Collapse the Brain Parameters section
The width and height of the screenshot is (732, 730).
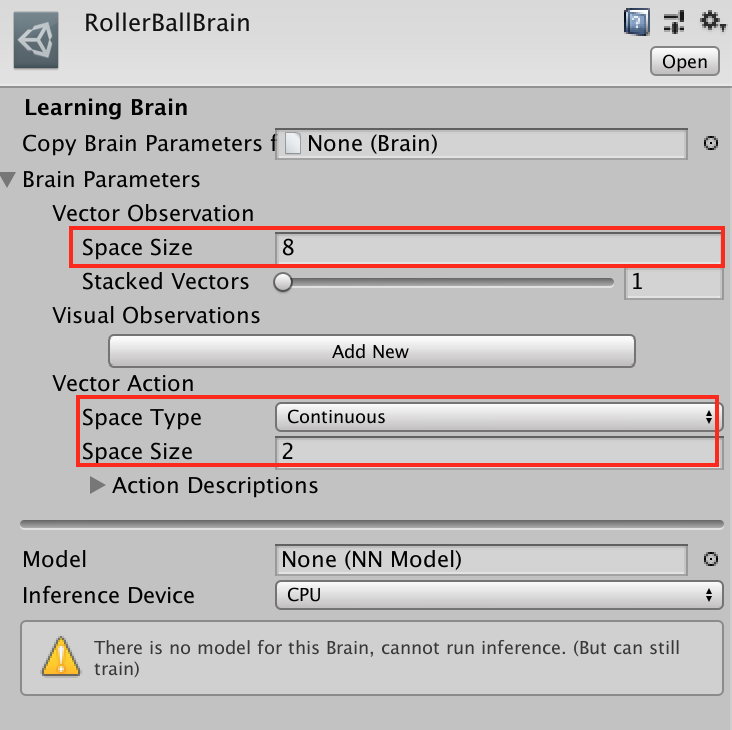click(9, 180)
